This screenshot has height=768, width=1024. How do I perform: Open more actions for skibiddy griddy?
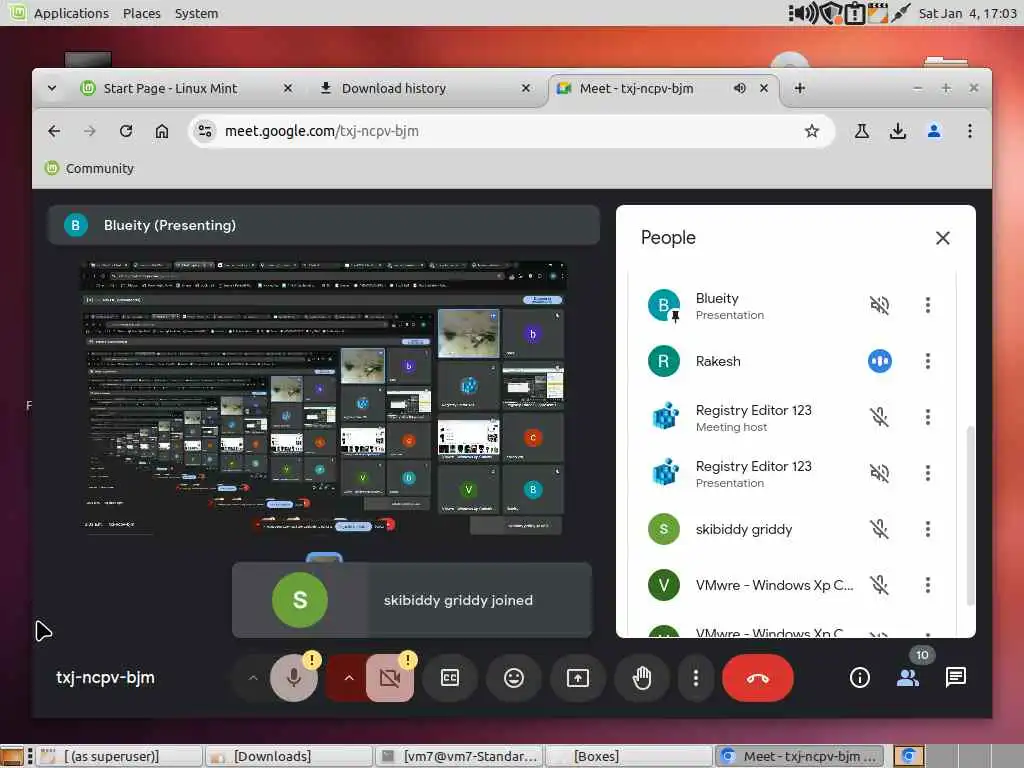click(x=927, y=529)
